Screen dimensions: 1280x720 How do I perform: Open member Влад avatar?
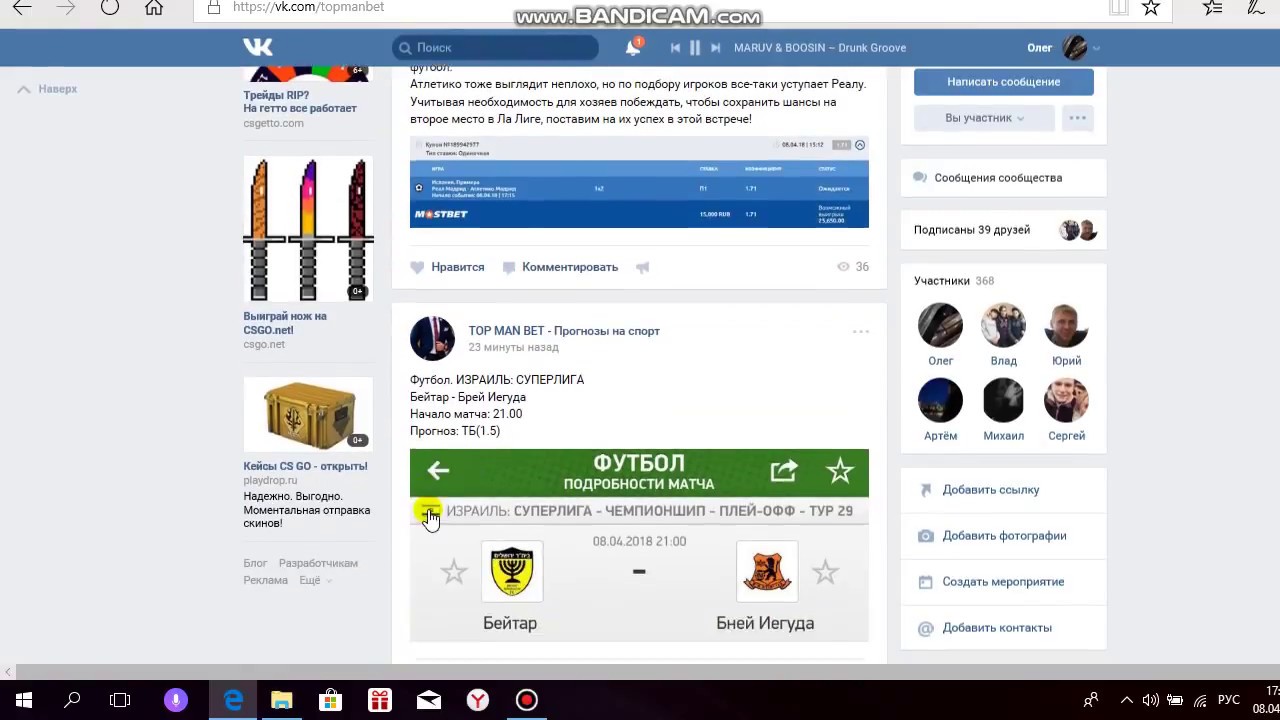[1003, 326]
